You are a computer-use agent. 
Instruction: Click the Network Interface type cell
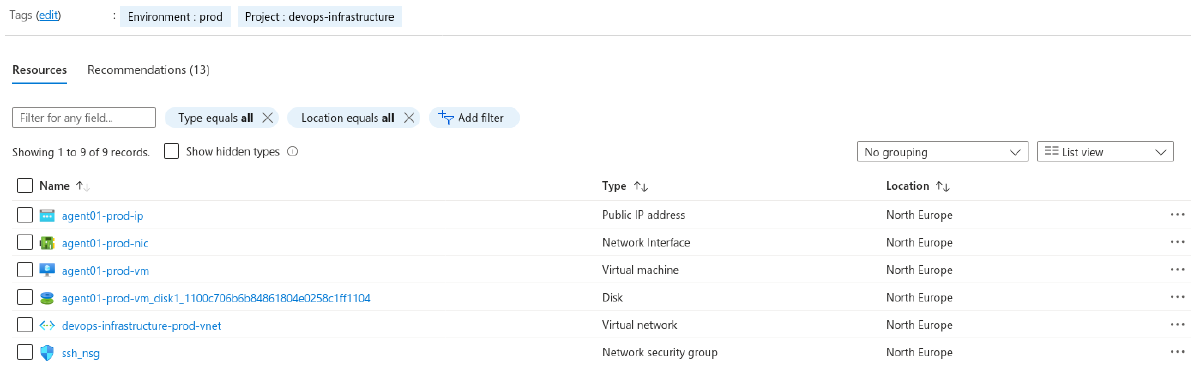click(x=646, y=242)
